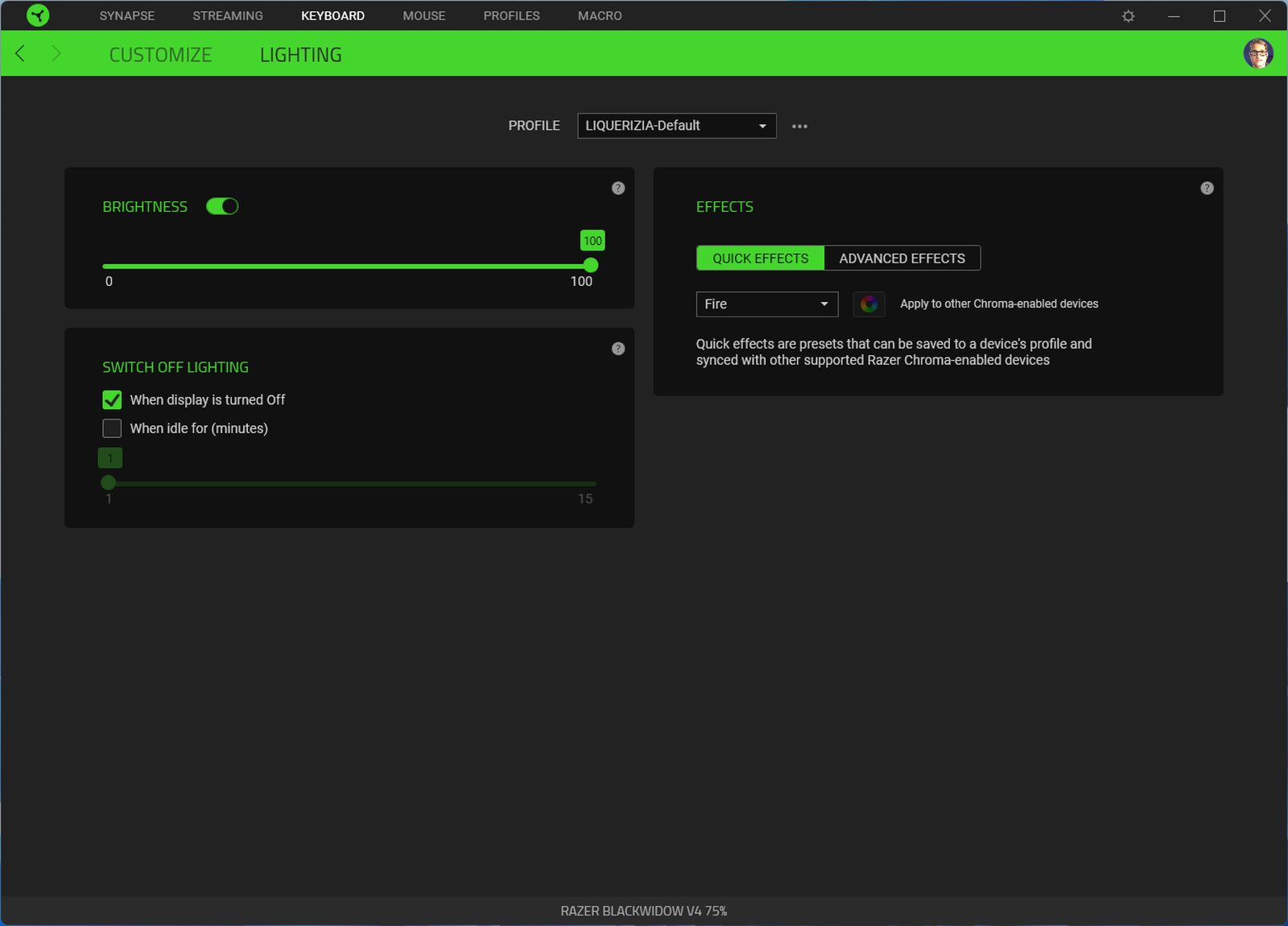Open the Profiles tab
The height and width of the screenshot is (926, 1288).
pos(512,16)
